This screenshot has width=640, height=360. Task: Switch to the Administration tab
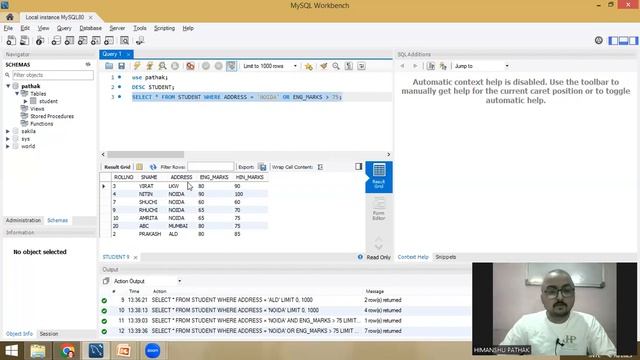click(x=23, y=220)
